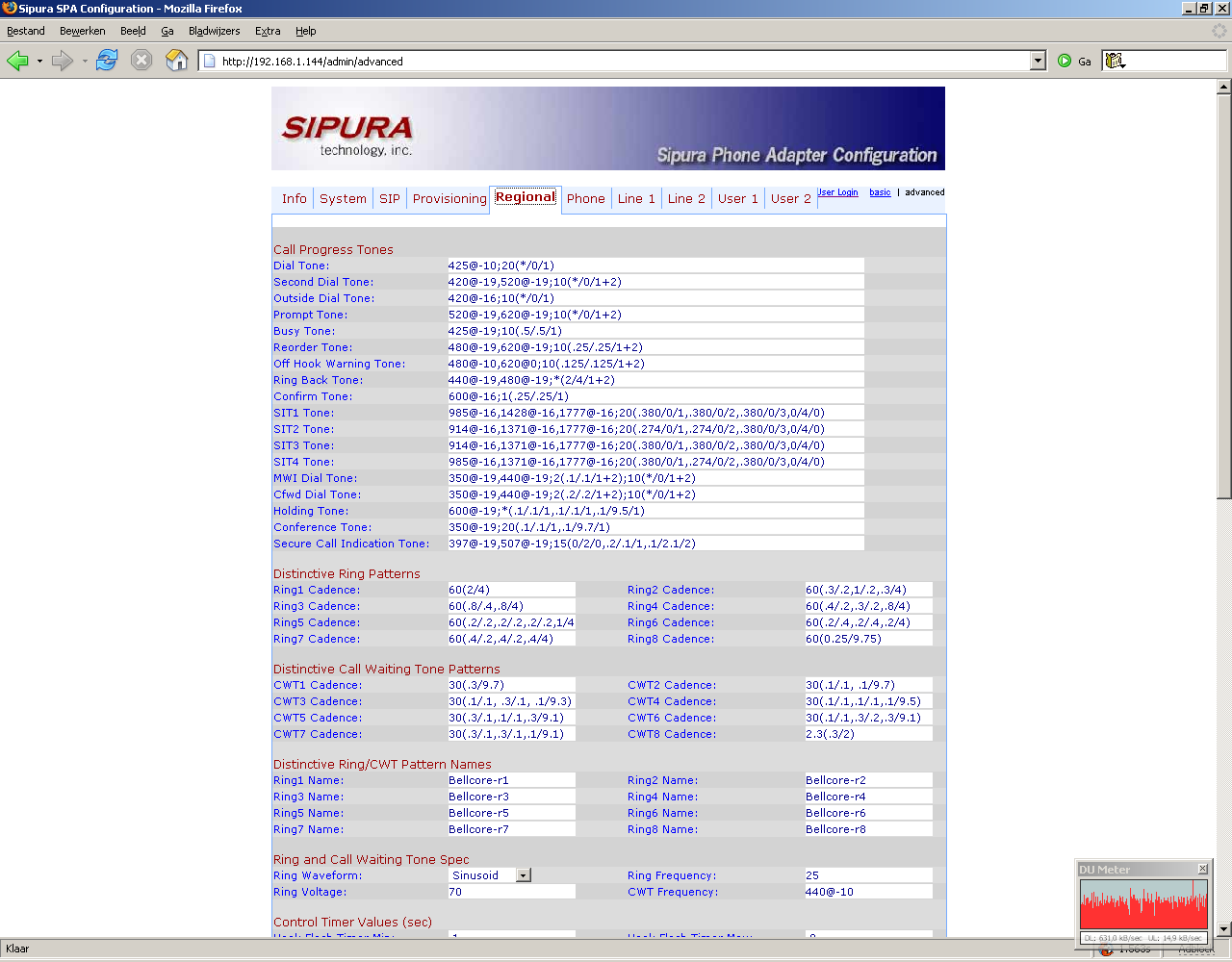Click the Ring8 Cadence field
Screen dimensions: 1232x962
(868, 639)
